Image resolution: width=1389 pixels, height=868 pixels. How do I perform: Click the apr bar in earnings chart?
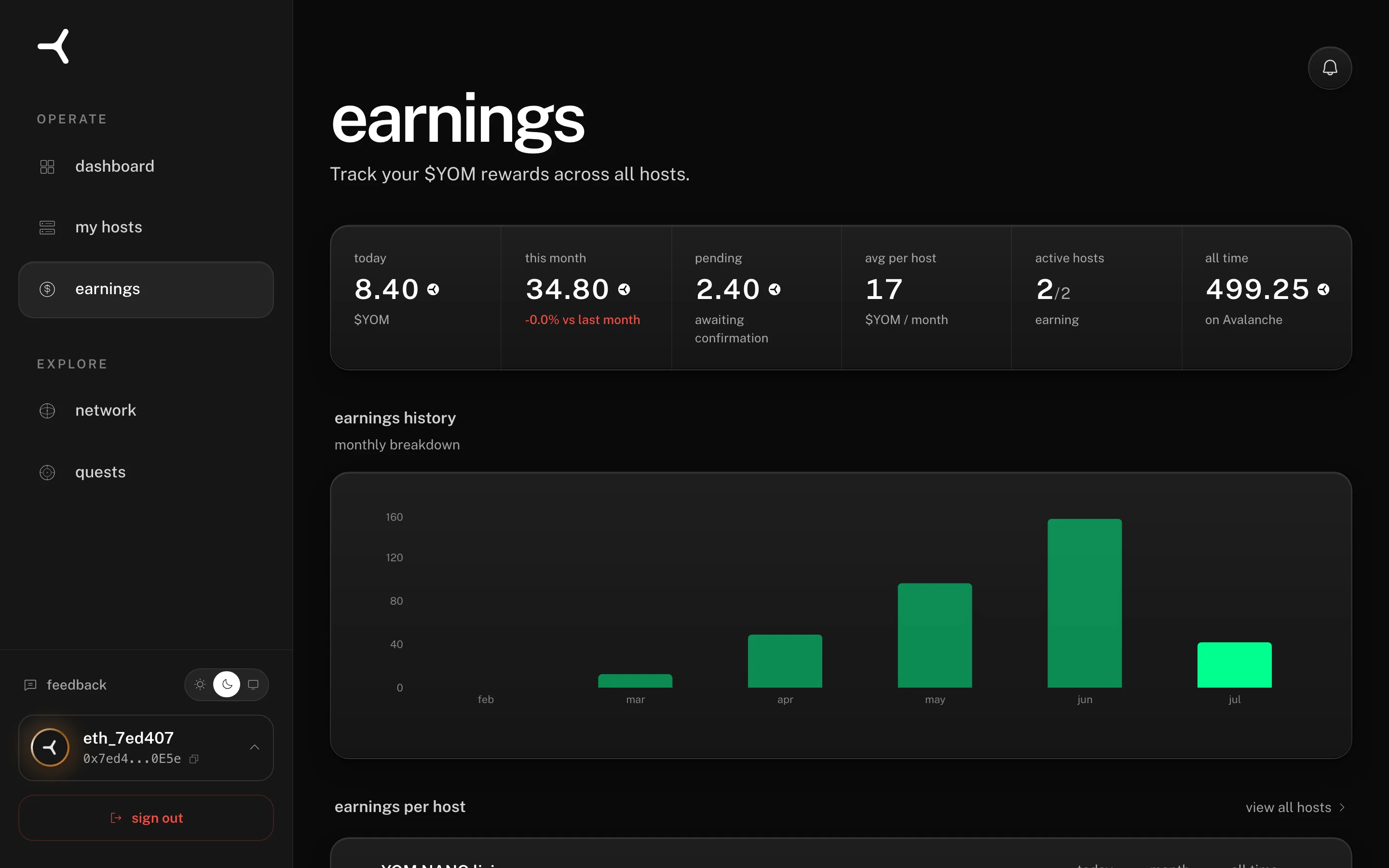tap(785, 661)
